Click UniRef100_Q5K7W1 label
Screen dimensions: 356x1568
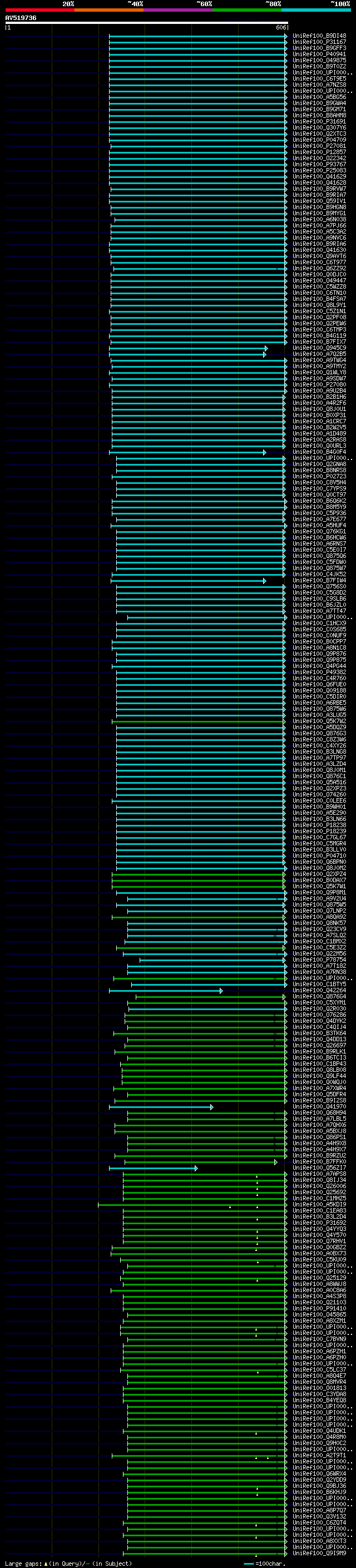click(x=319, y=886)
